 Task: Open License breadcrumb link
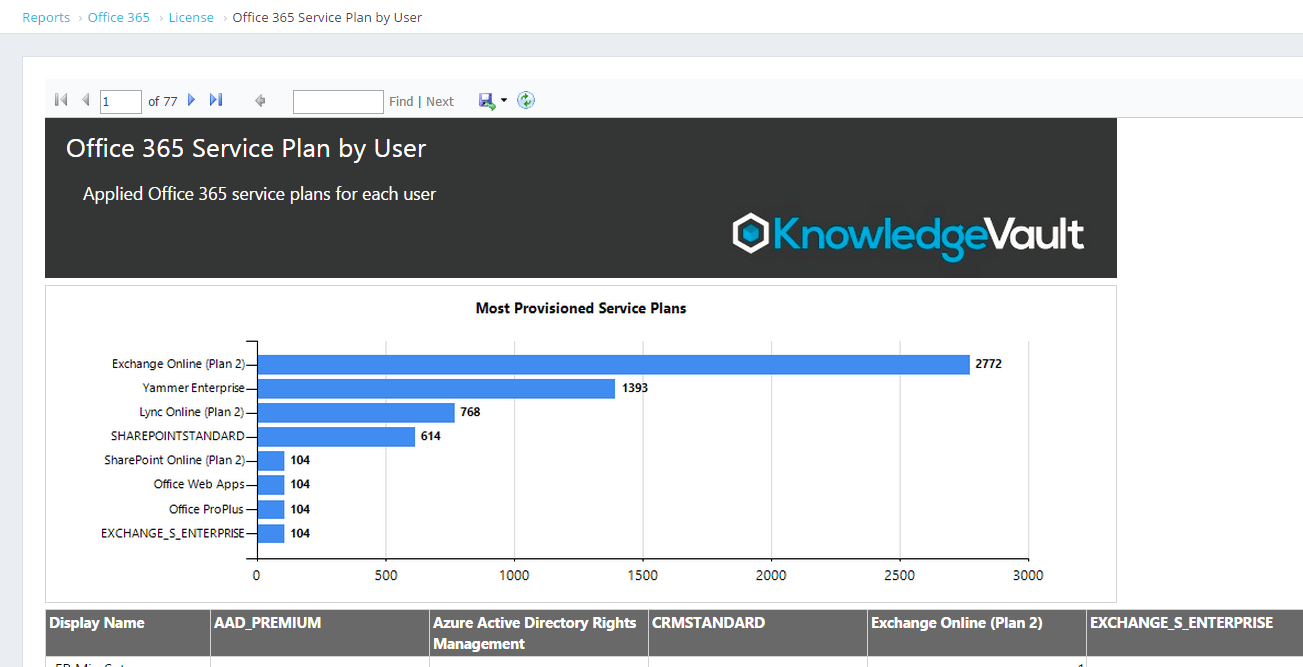coord(191,17)
